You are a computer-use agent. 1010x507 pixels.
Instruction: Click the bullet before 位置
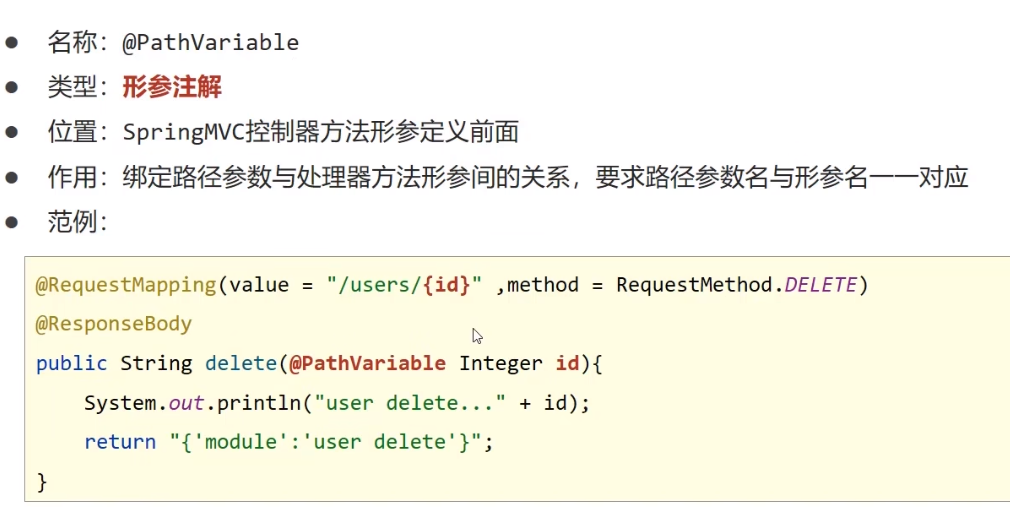tap(12, 133)
